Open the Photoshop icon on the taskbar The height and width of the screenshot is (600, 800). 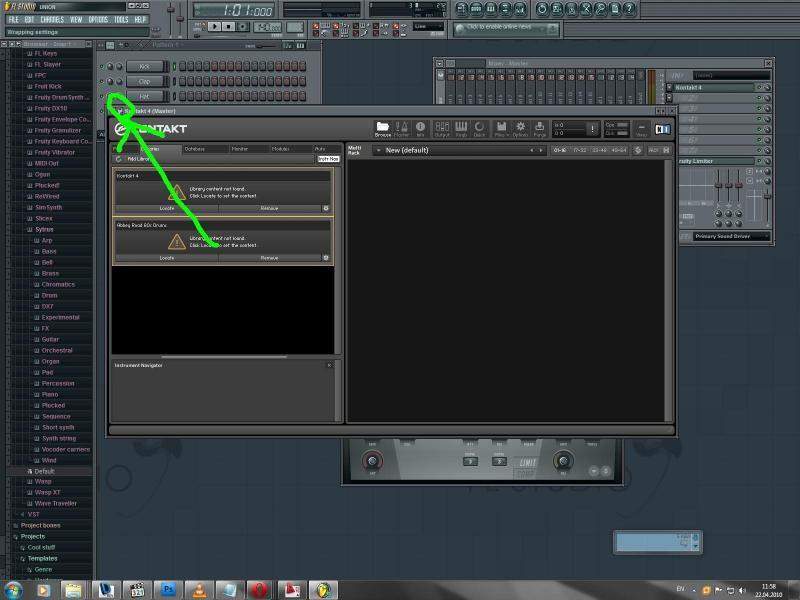168,590
